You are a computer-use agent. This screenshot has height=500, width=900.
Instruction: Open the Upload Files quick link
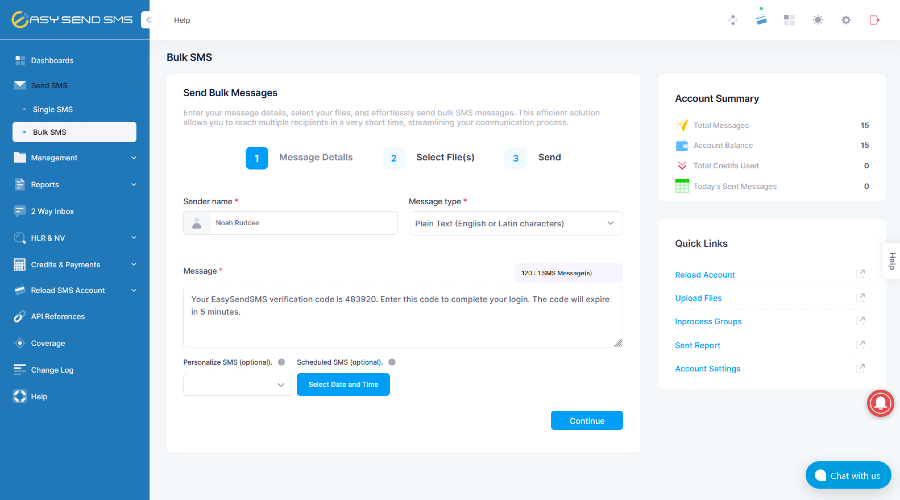699,298
